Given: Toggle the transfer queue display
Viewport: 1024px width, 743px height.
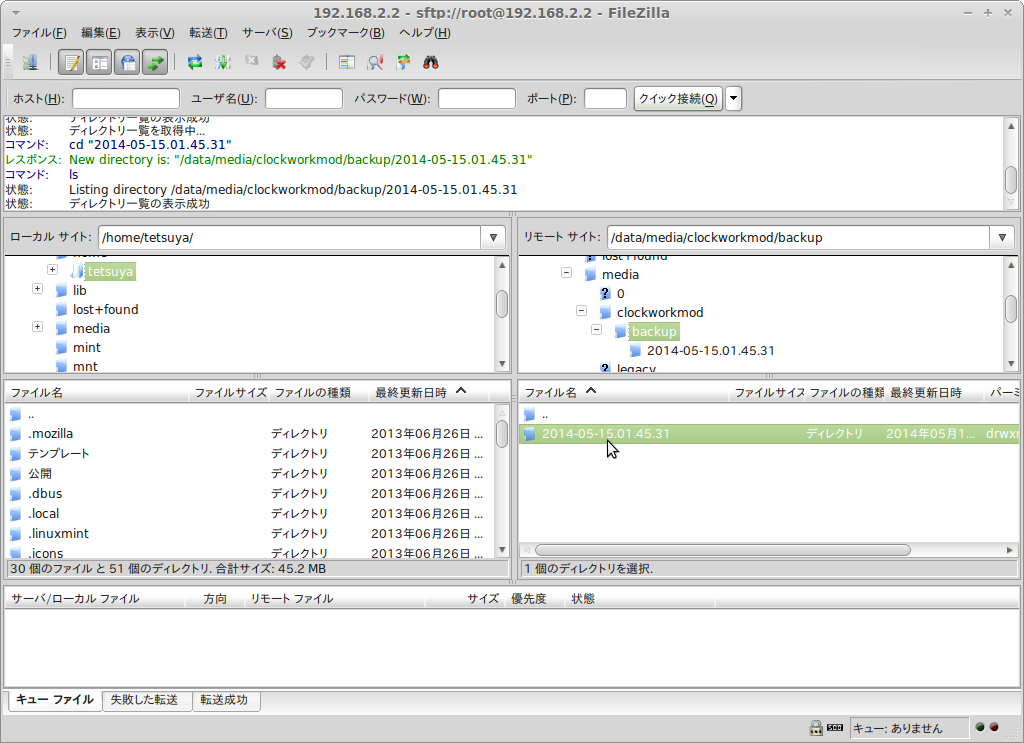Looking at the screenshot, I should pyautogui.click(x=155, y=63).
